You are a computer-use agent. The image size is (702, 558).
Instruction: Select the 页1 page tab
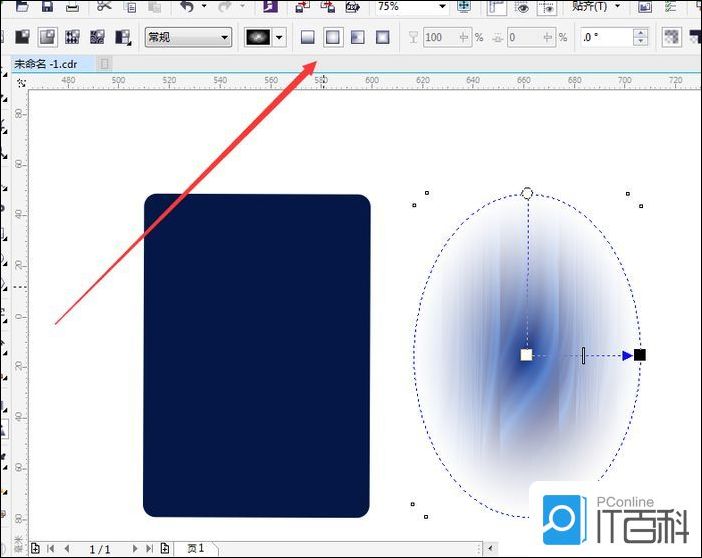pos(195,549)
